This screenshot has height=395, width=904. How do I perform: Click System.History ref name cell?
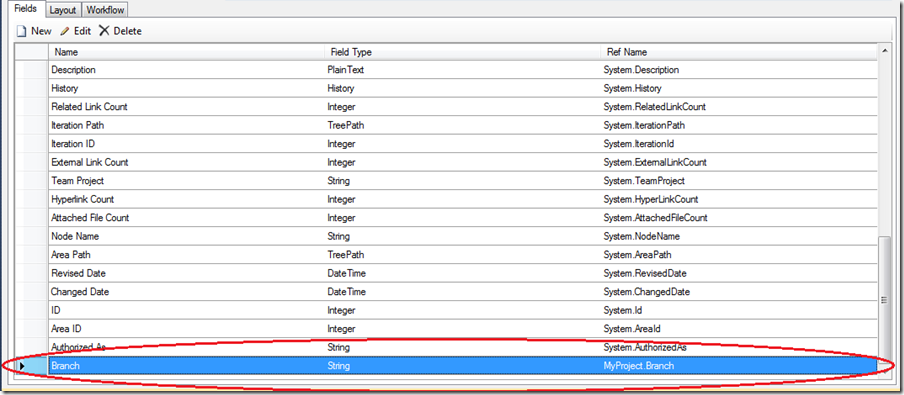(x=739, y=88)
